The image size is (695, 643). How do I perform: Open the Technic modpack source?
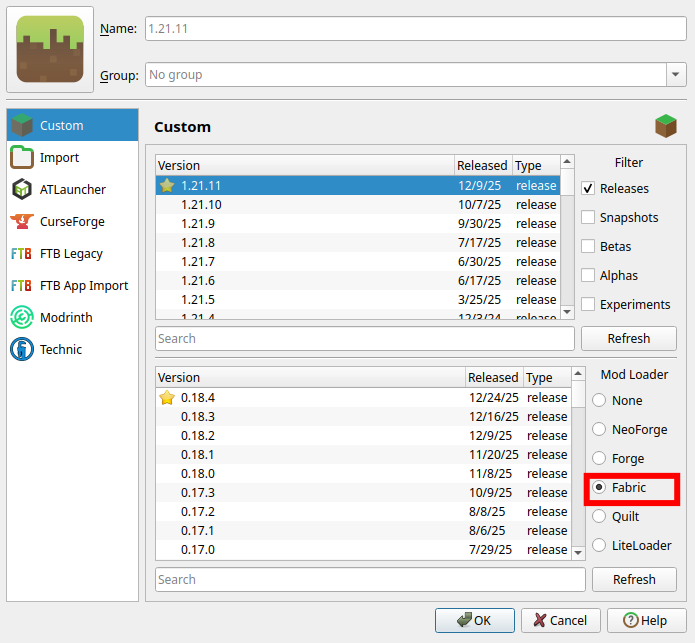60,350
